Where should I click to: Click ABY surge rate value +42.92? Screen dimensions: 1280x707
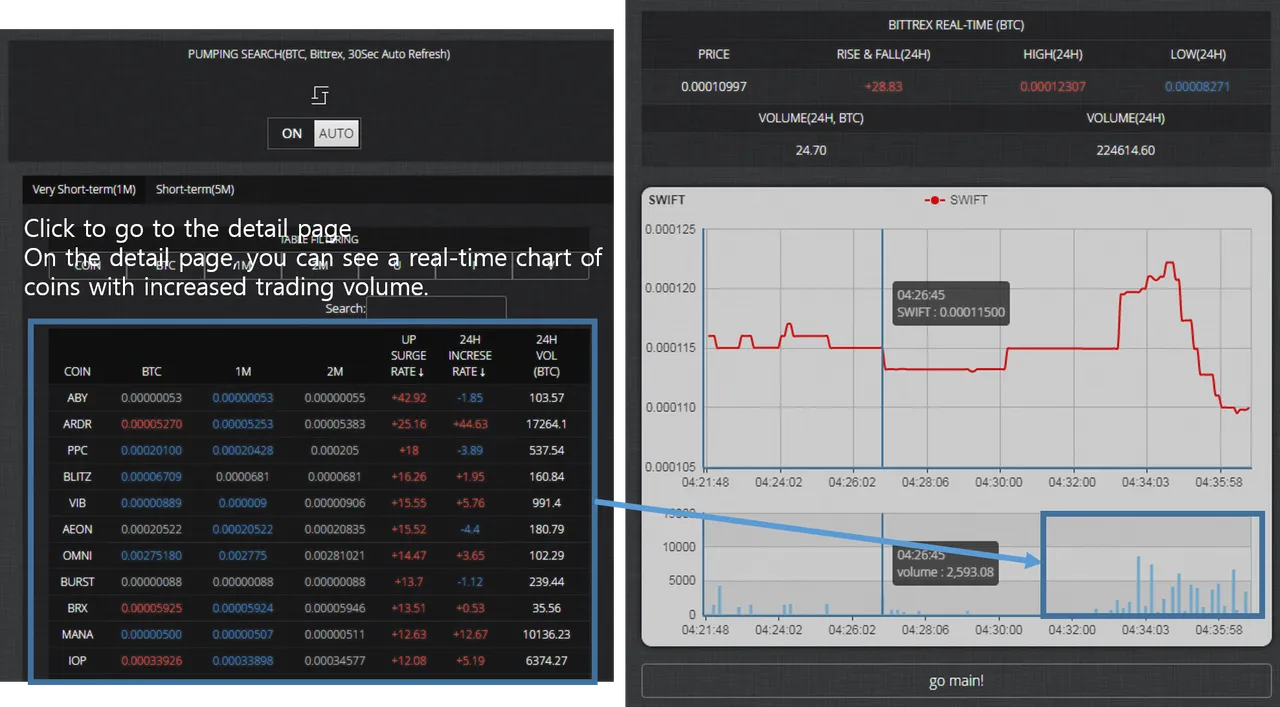408,398
